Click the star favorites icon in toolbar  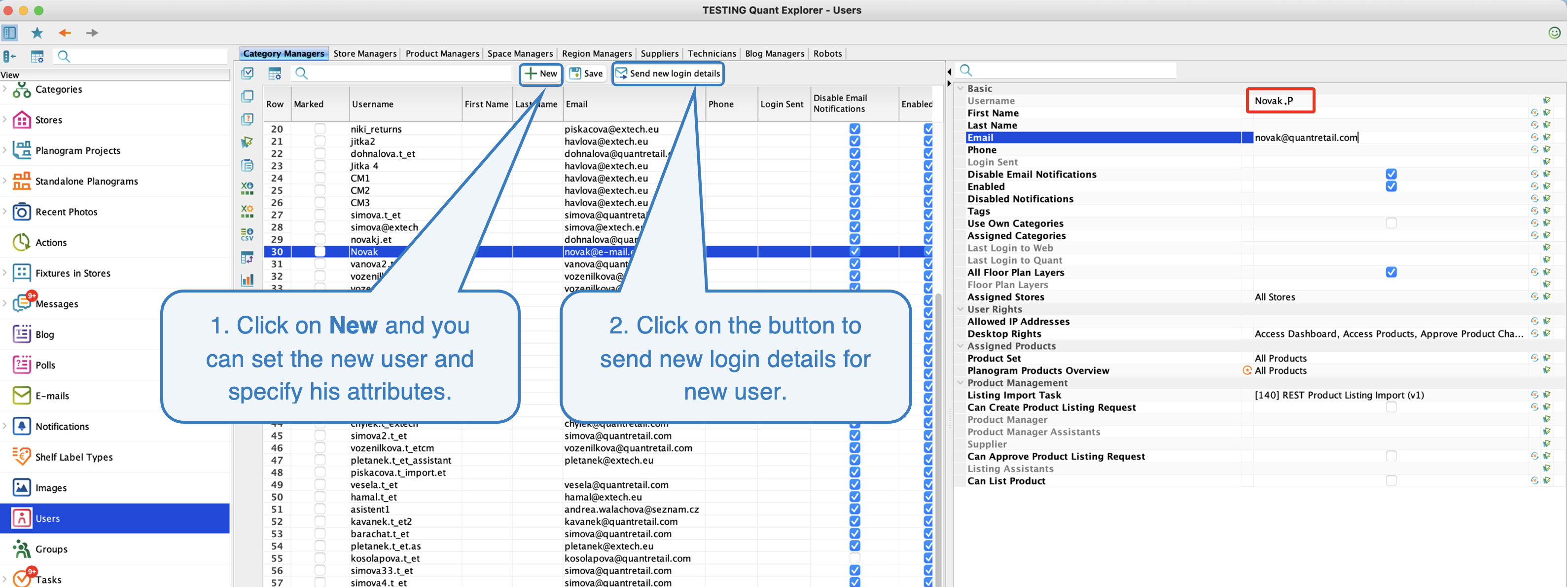click(x=37, y=33)
